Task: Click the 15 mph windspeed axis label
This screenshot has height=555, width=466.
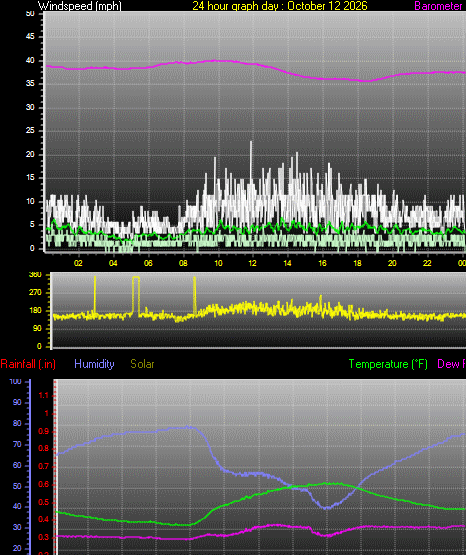Action: (30, 178)
